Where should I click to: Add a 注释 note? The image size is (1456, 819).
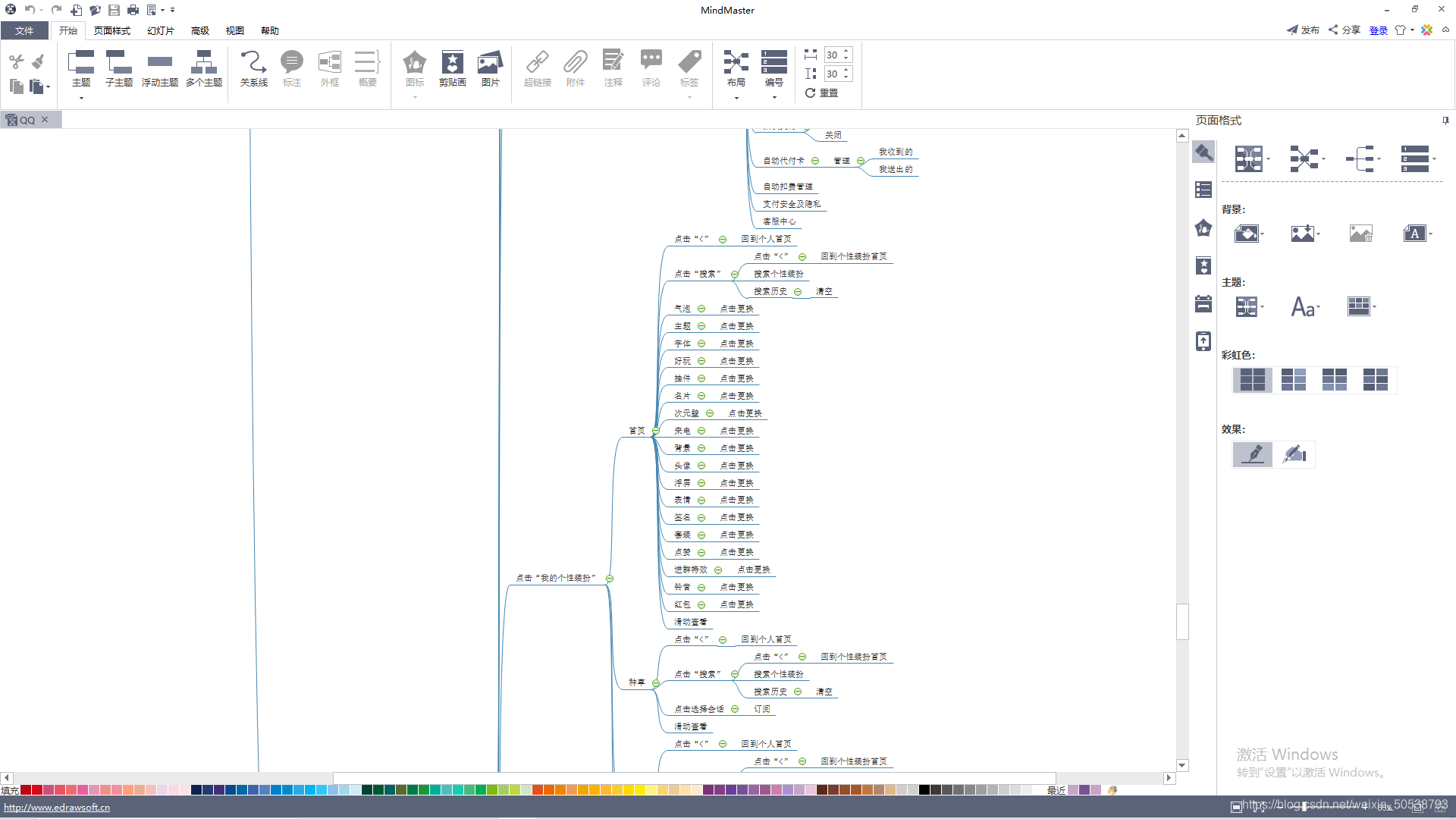point(613,69)
